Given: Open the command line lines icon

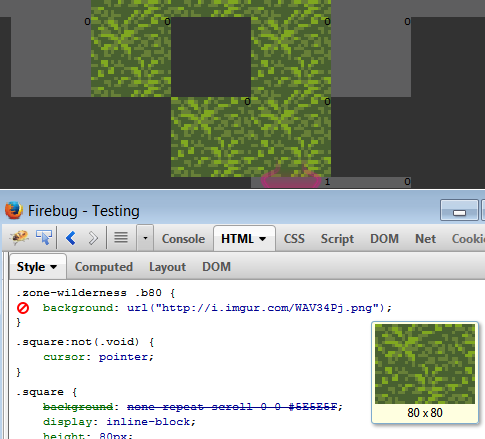Looking at the screenshot, I should [121, 238].
